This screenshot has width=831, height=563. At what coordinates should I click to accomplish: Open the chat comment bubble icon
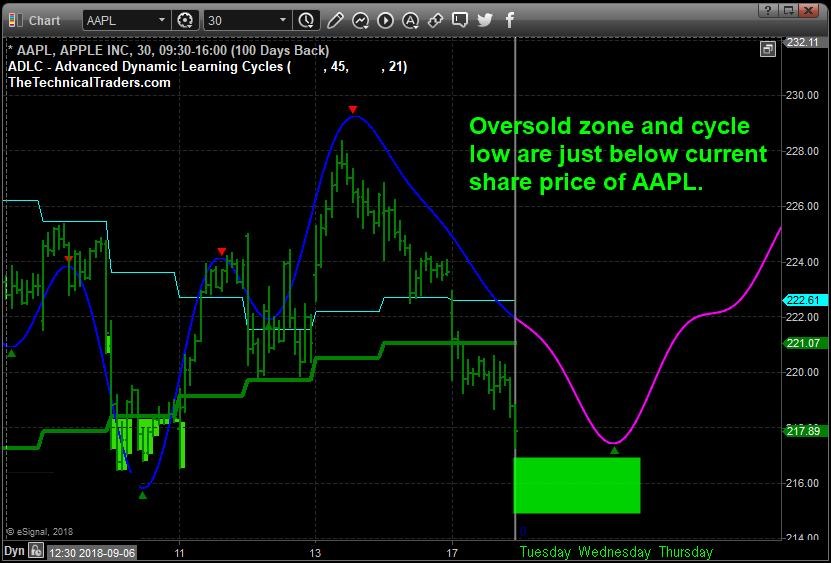459,21
